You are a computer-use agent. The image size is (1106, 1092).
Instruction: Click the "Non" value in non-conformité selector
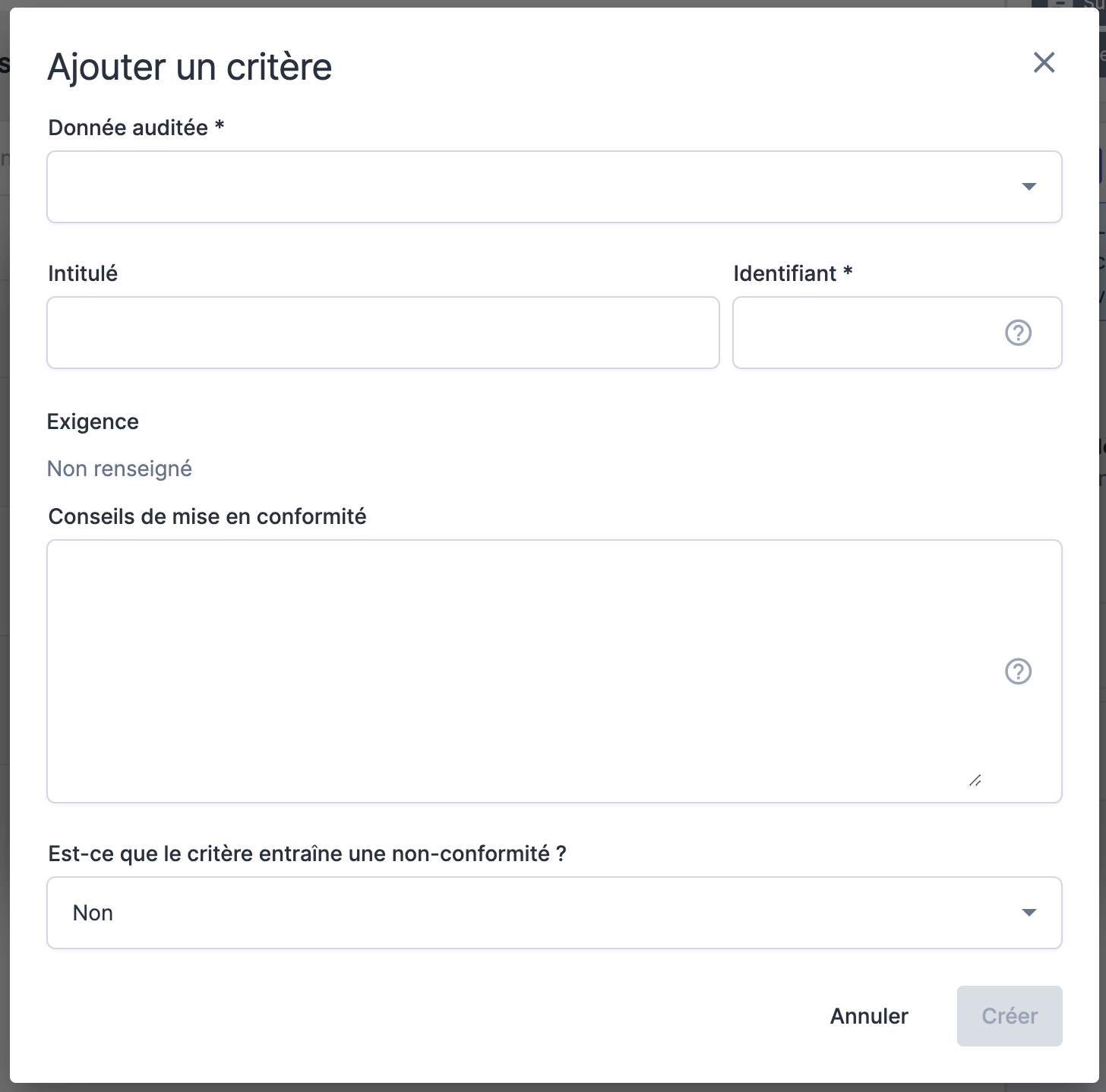pyautogui.click(x=93, y=913)
